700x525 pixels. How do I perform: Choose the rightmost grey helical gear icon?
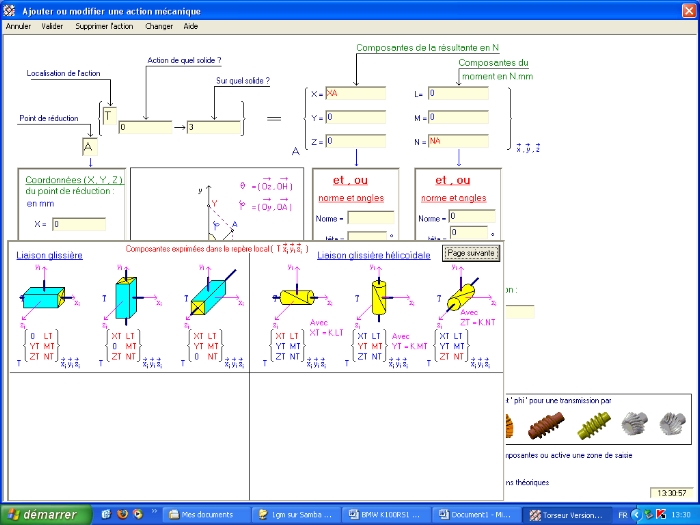(673, 423)
